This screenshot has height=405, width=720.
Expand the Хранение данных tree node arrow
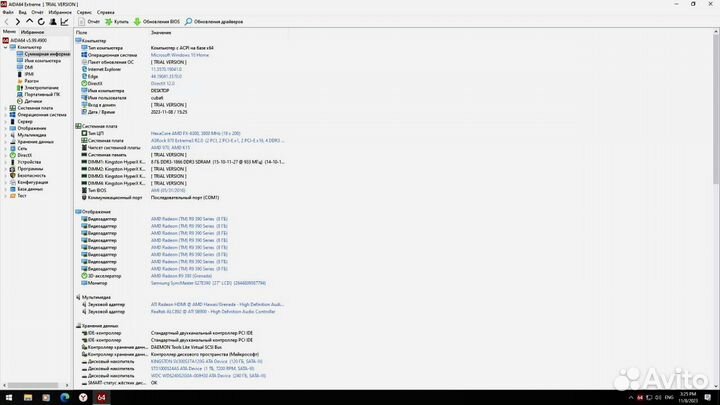(x=6, y=142)
